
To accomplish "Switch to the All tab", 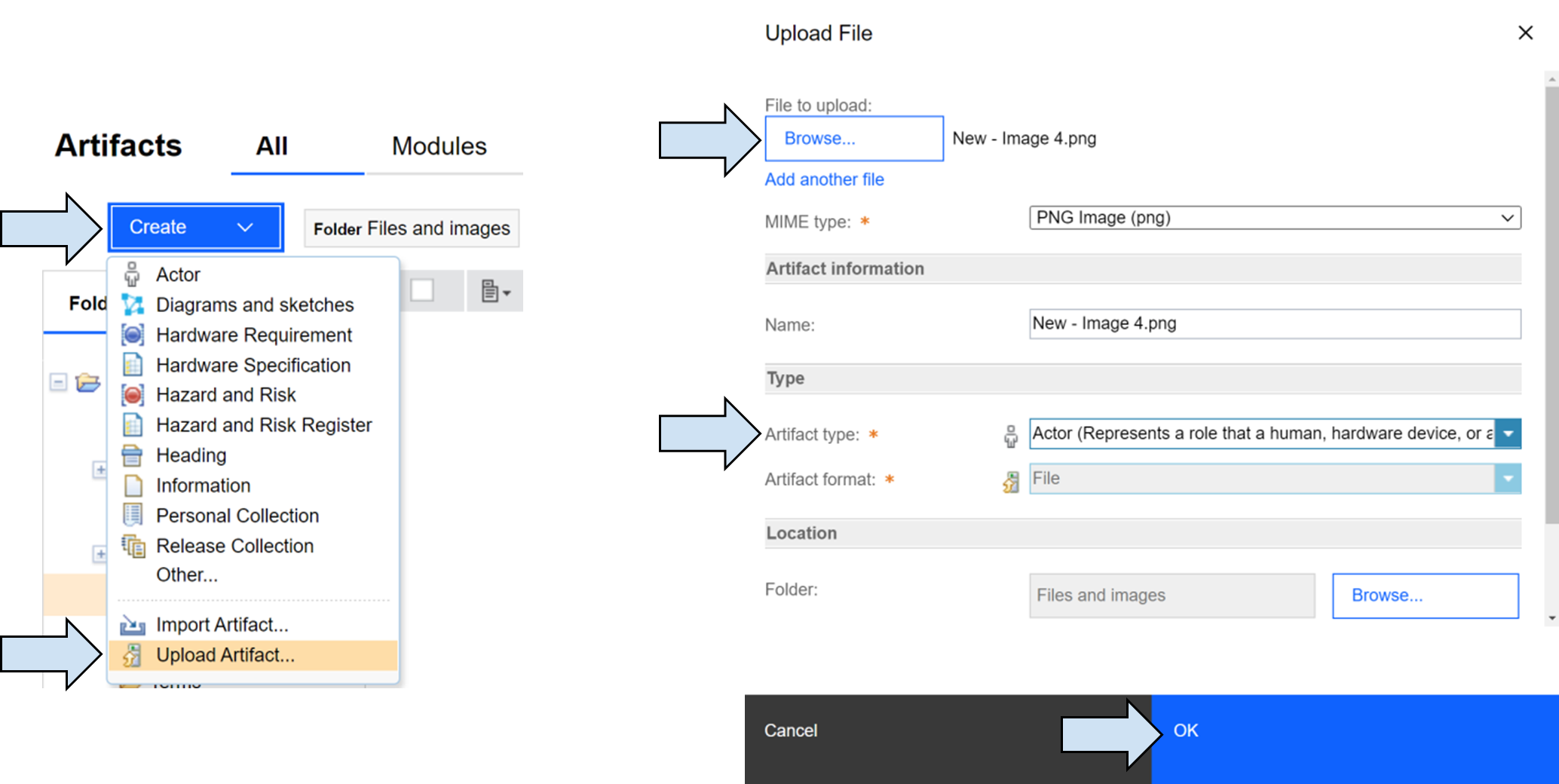I will pyautogui.click(x=271, y=146).
